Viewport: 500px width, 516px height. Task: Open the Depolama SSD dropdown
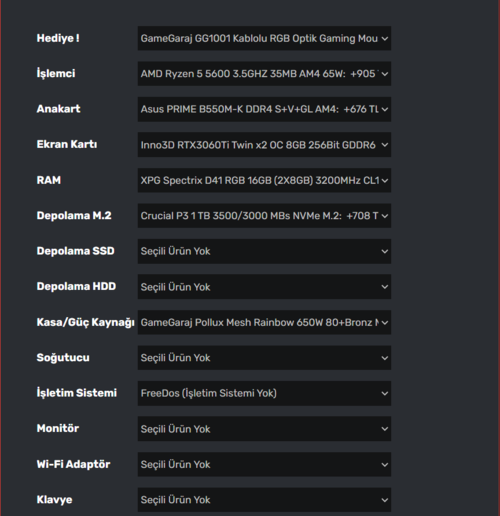tap(264, 251)
